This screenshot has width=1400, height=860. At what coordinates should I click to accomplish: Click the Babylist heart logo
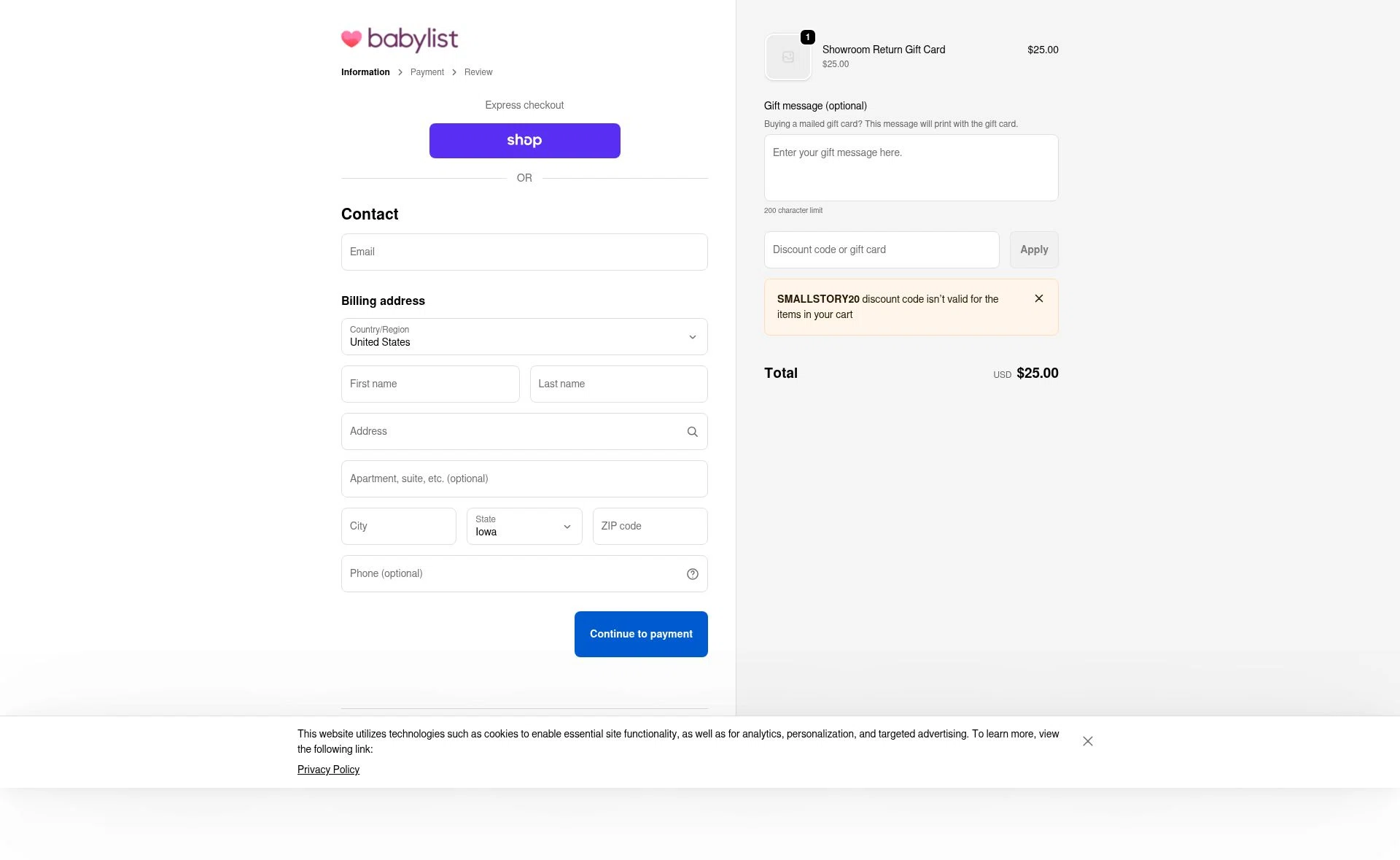[351, 39]
